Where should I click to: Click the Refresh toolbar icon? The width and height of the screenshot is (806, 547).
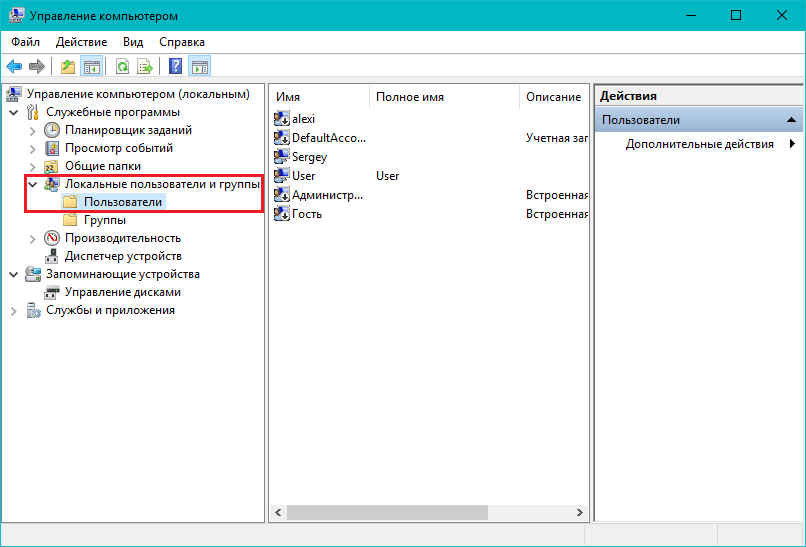(x=122, y=66)
